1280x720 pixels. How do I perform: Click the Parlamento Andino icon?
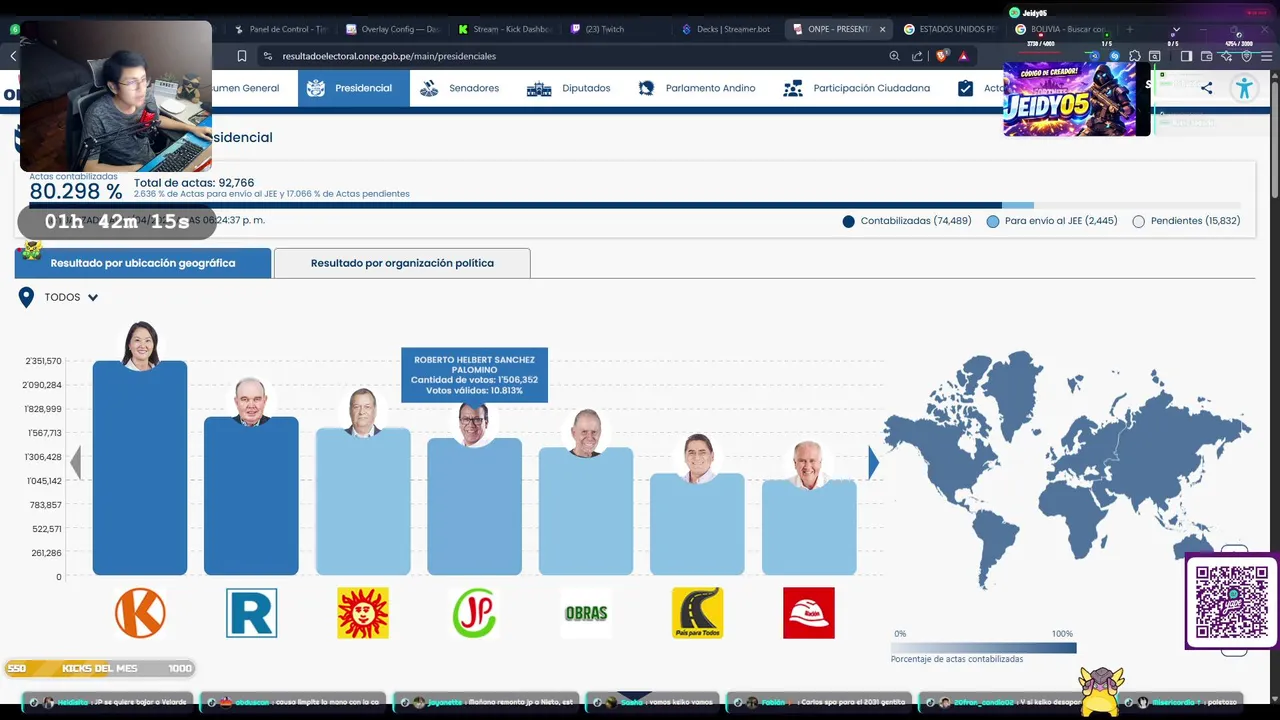(646, 88)
